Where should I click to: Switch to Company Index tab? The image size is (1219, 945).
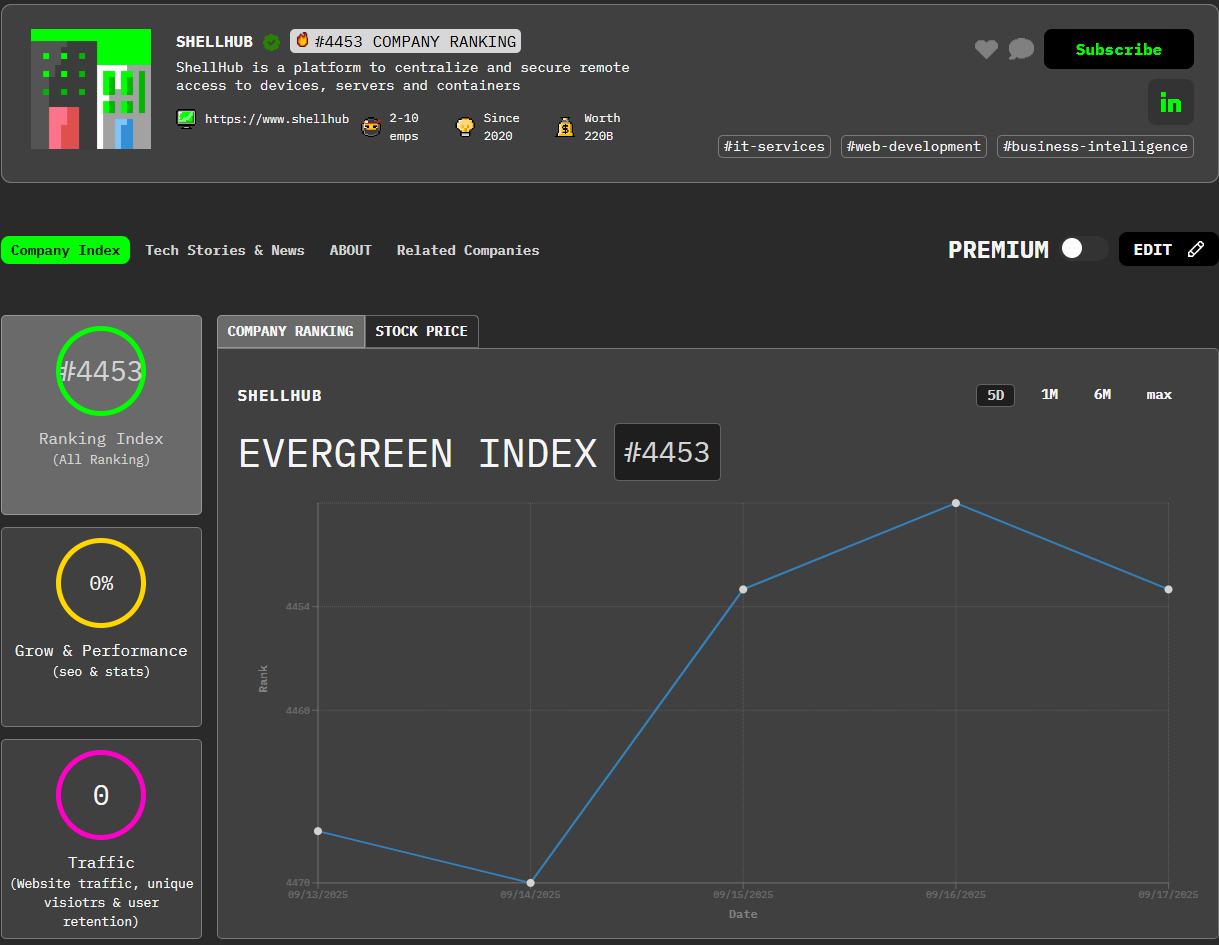(66, 250)
